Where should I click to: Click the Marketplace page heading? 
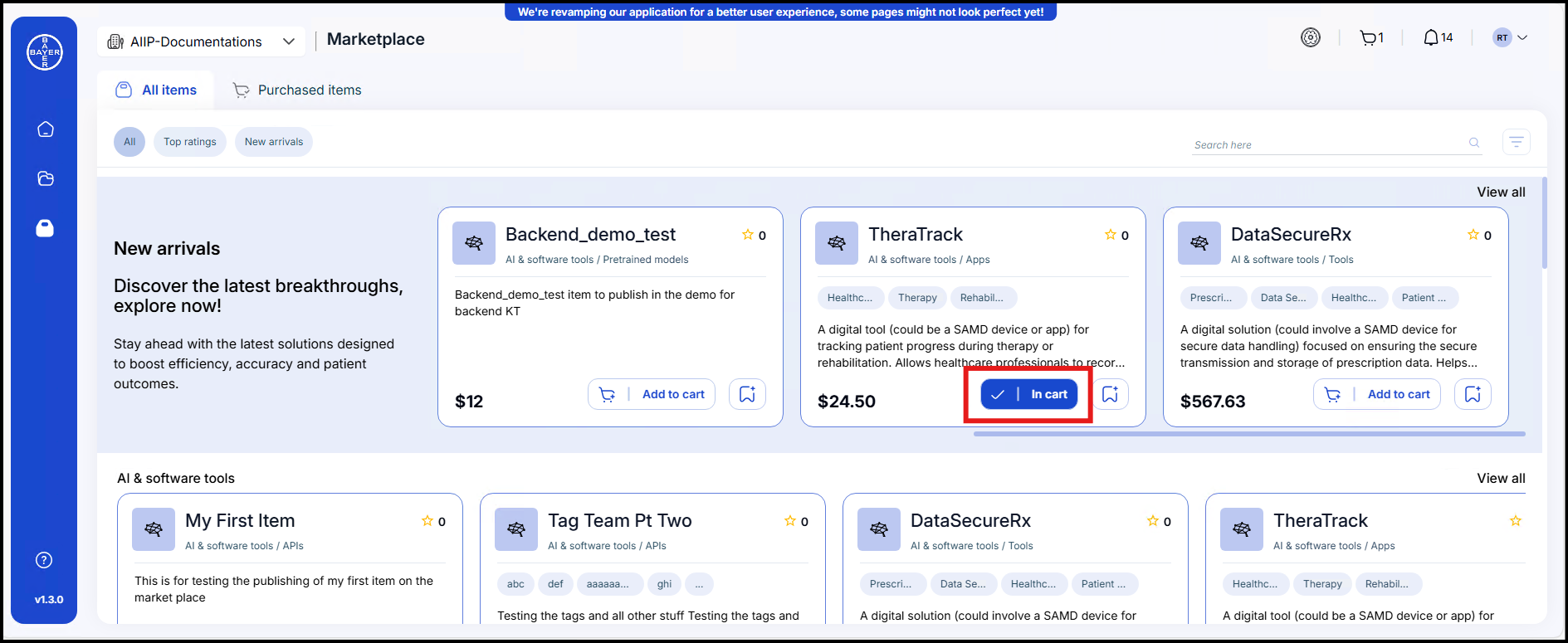(x=376, y=39)
